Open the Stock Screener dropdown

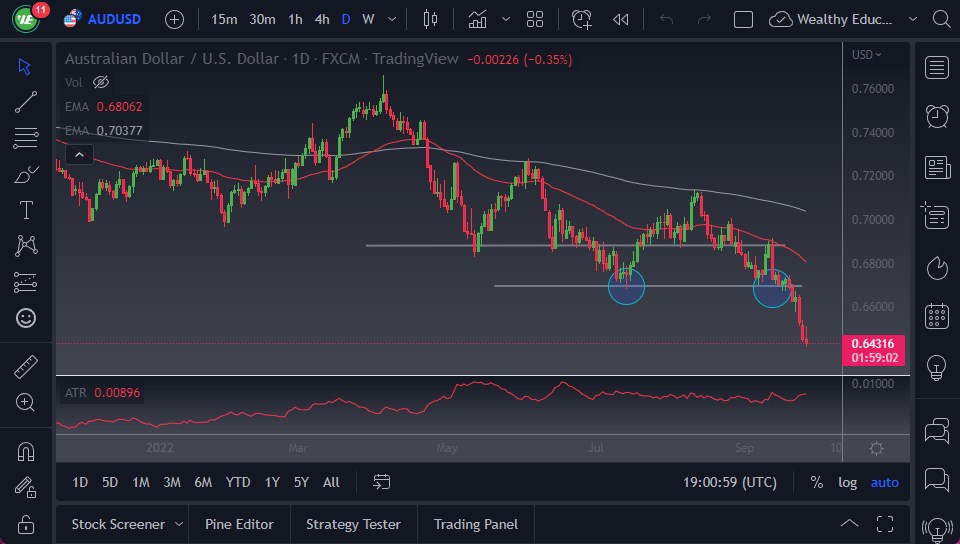pos(179,524)
